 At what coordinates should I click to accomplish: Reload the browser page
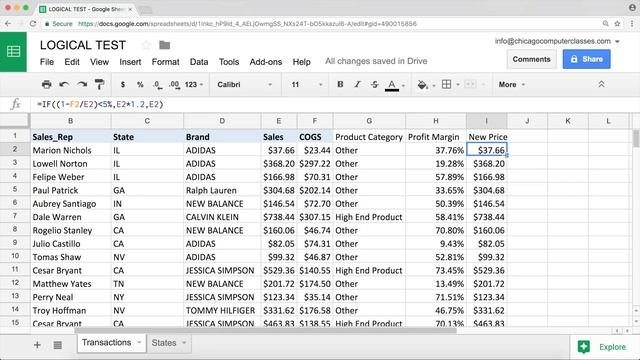[x=33, y=24]
